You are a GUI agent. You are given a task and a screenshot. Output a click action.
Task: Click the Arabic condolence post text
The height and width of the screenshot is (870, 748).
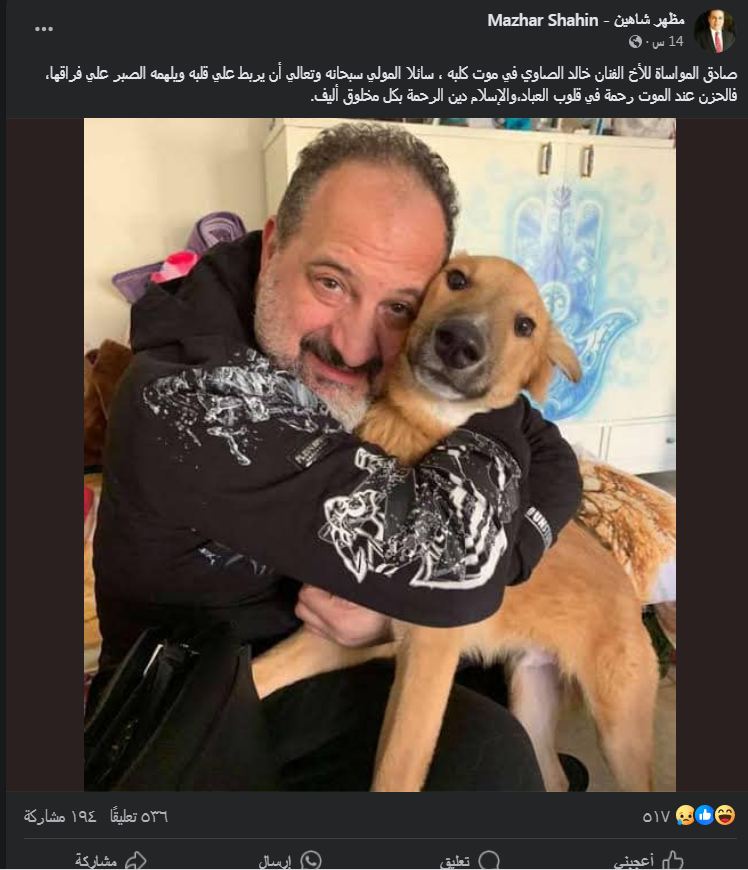tap(391, 84)
